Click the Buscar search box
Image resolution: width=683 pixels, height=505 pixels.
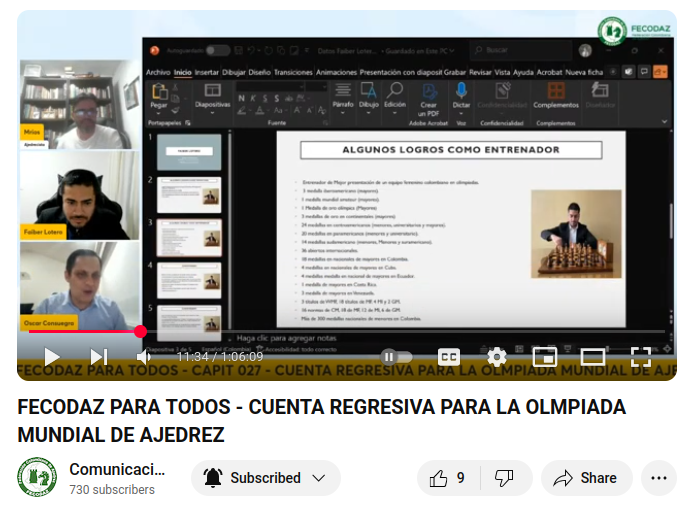pyautogui.click(x=521, y=50)
